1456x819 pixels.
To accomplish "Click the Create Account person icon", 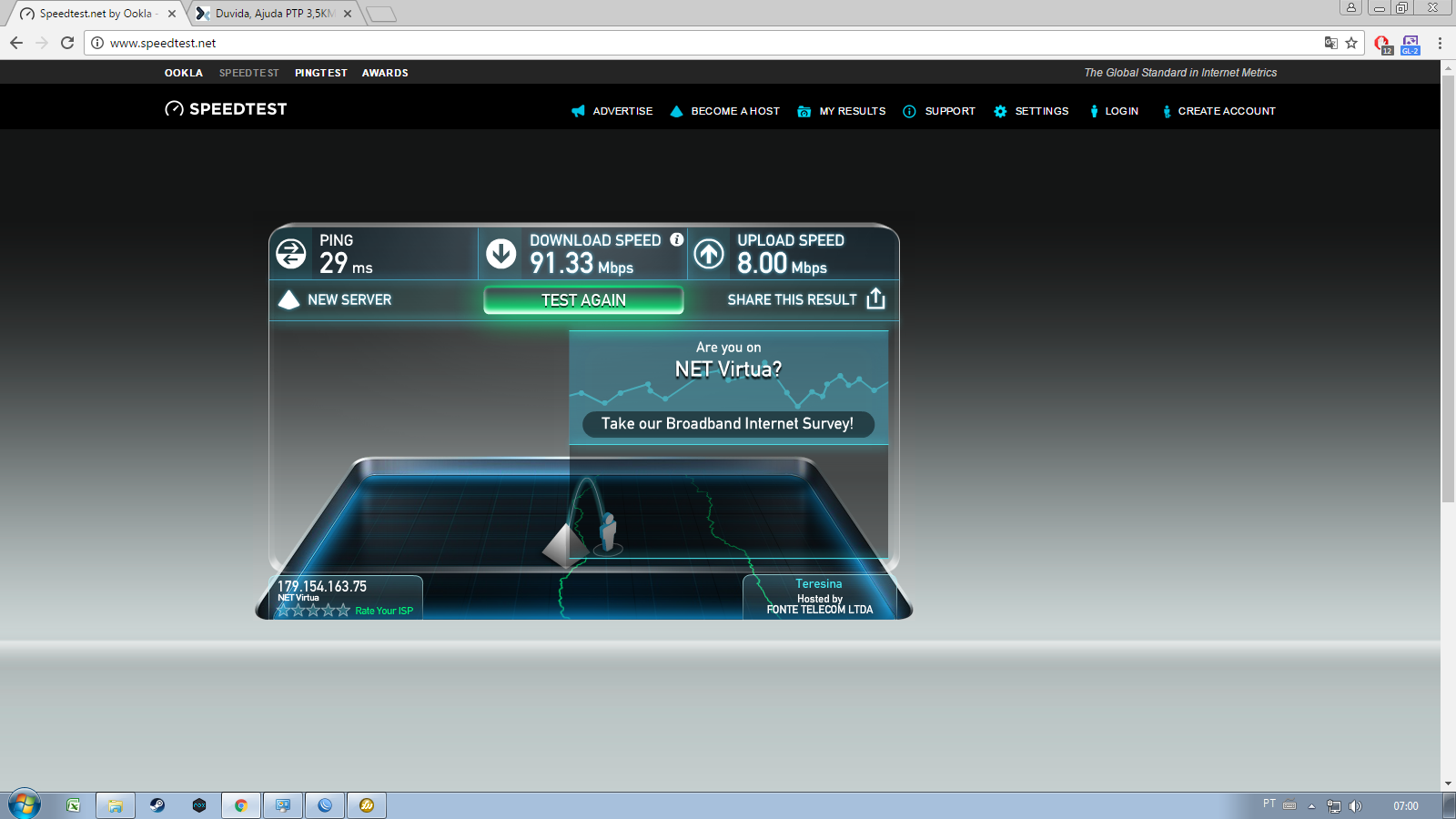I will [x=1167, y=111].
